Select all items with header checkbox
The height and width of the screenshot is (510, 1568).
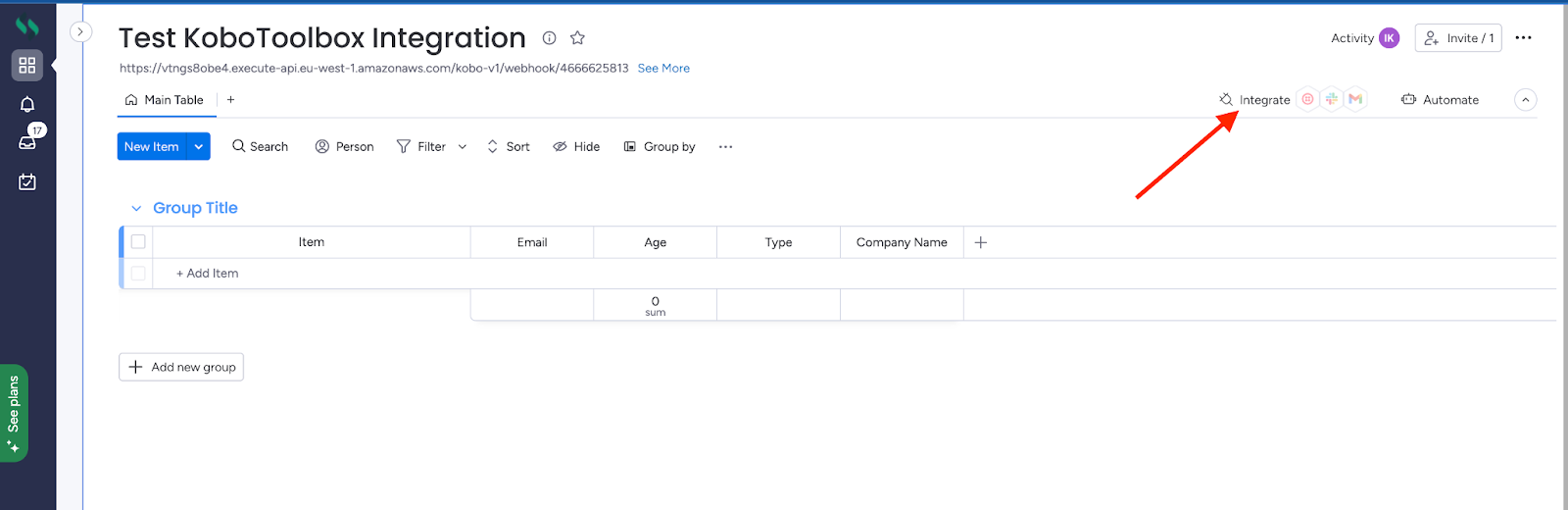[x=138, y=242]
